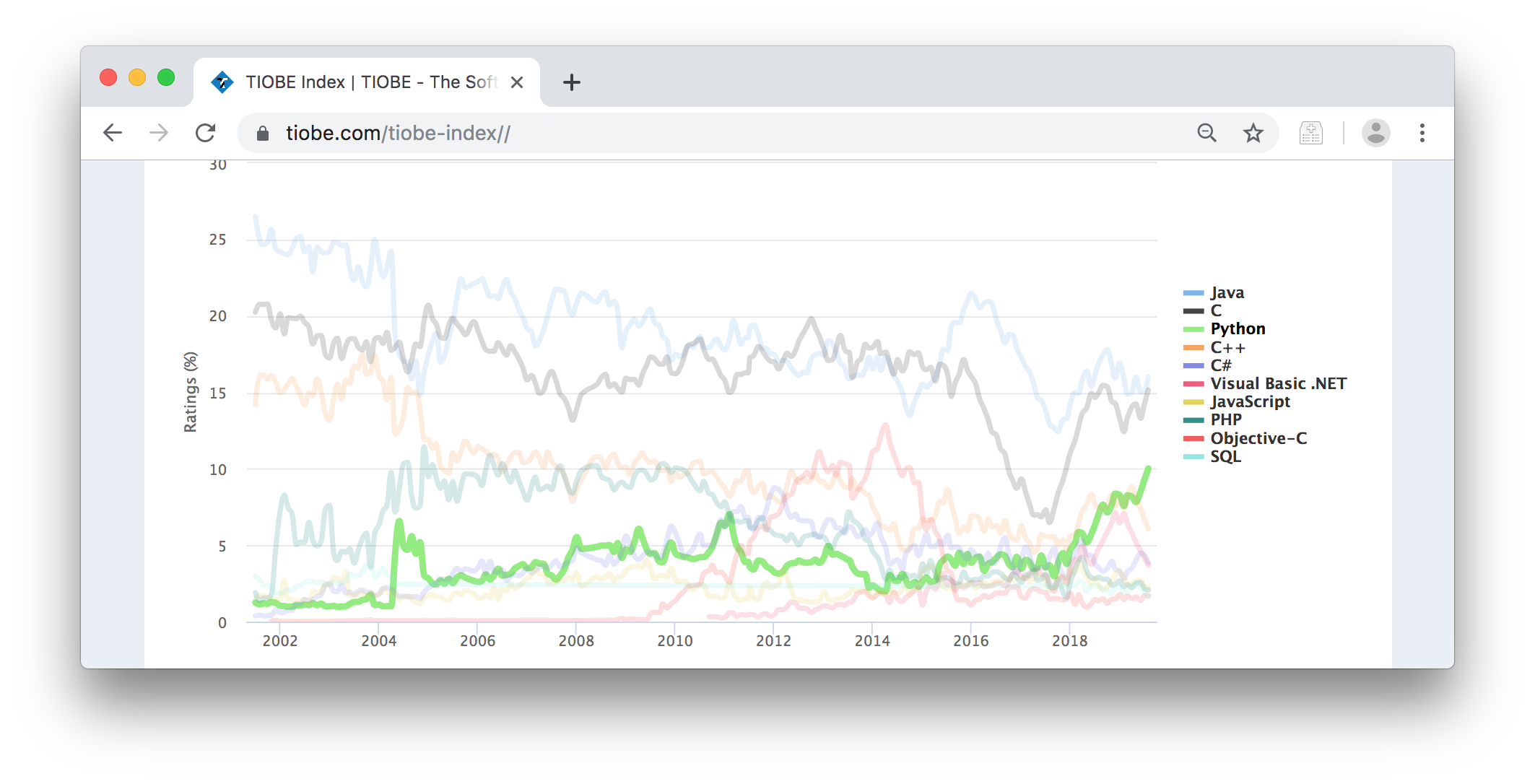
Task: Toggle the JavaScript legend entry
Action: [1237, 401]
